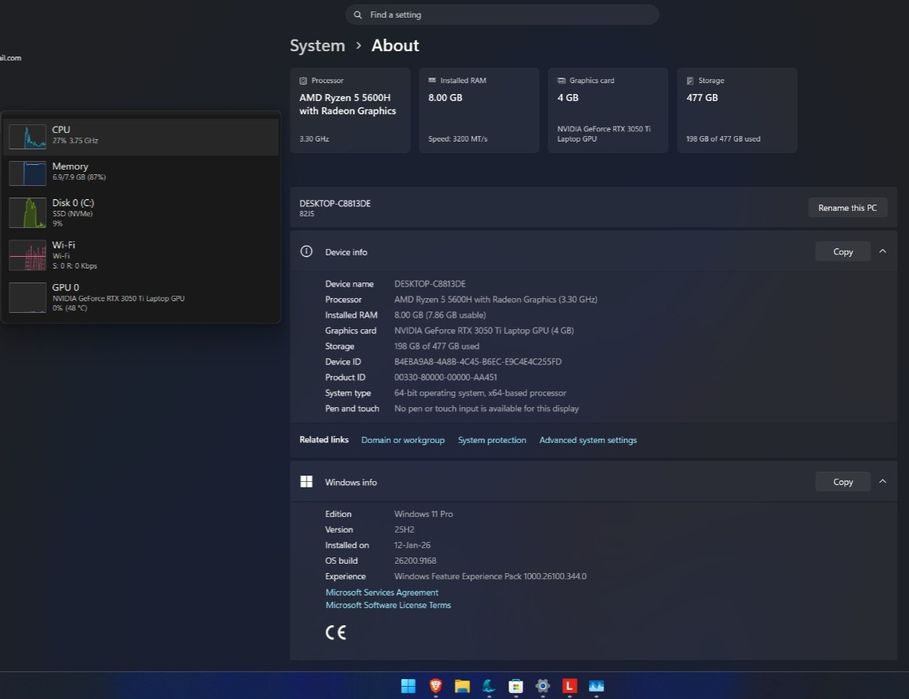Click CPU 27% 3.75 GHz reading

75,141
